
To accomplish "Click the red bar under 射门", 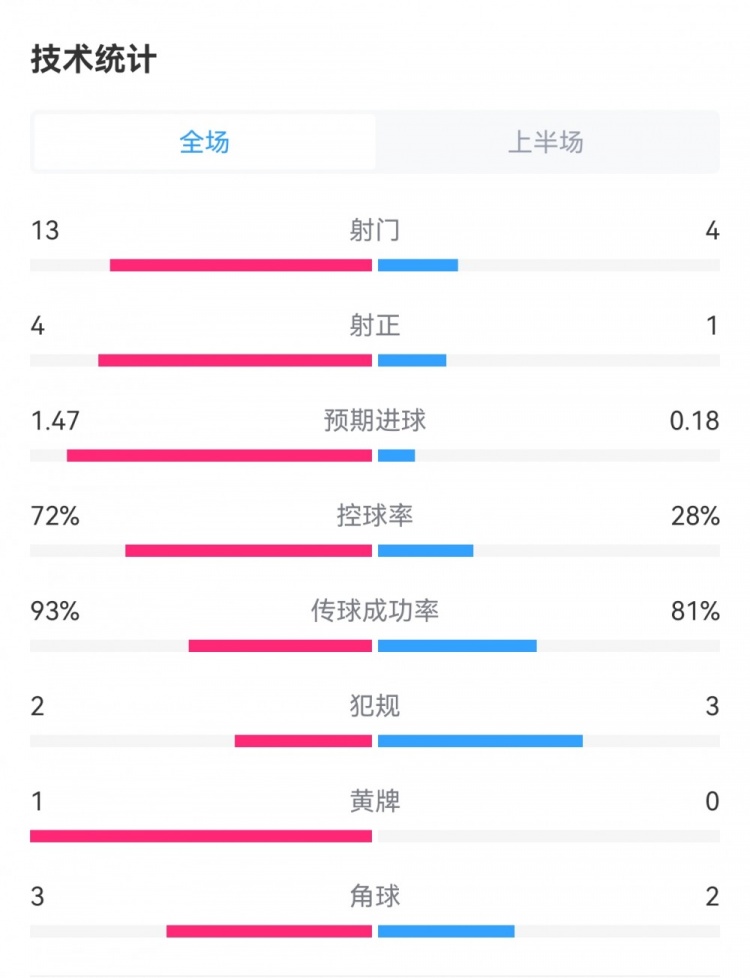I will click(x=240, y=265).
